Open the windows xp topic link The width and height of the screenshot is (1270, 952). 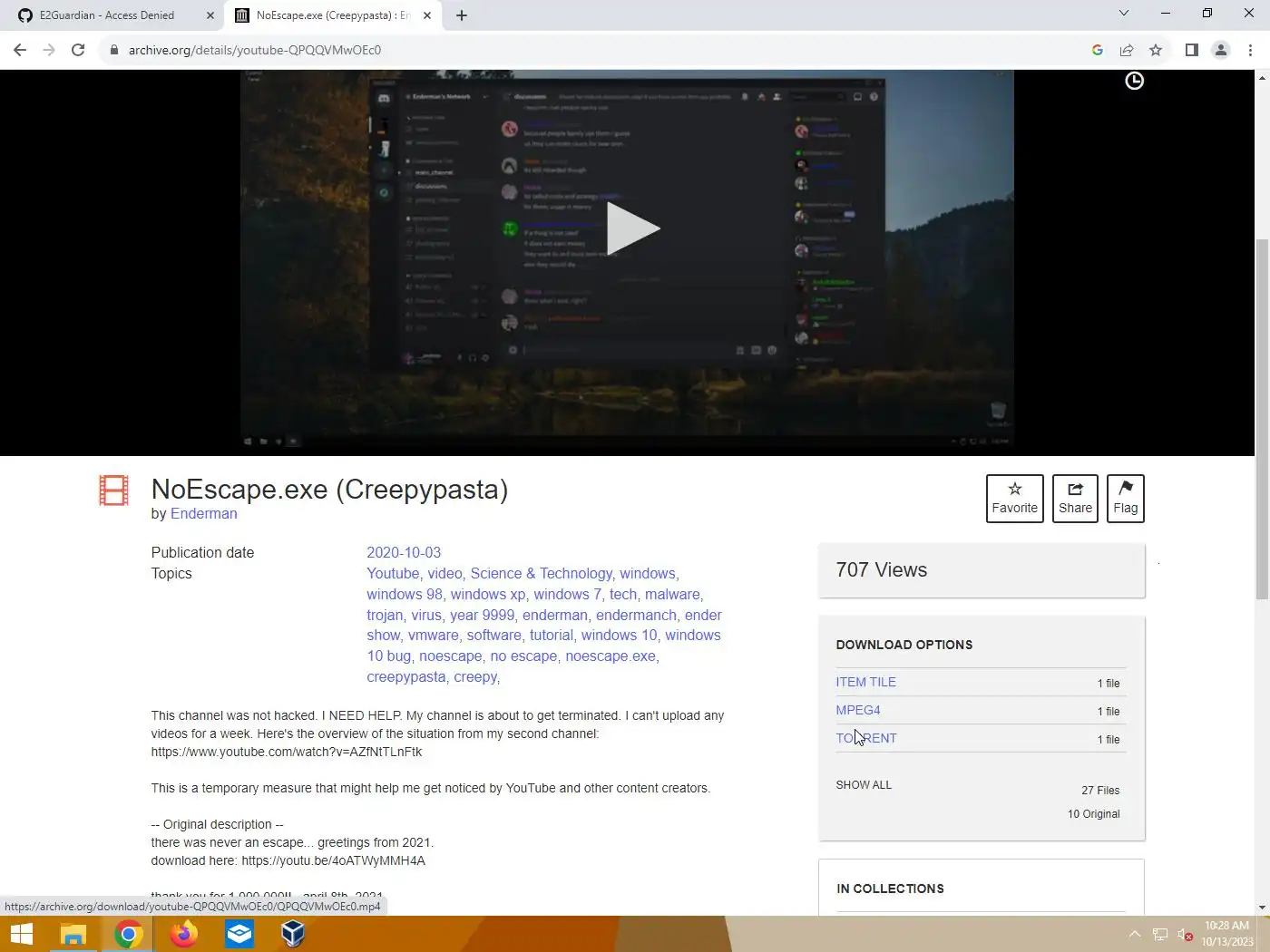click(x=488, y=594)
